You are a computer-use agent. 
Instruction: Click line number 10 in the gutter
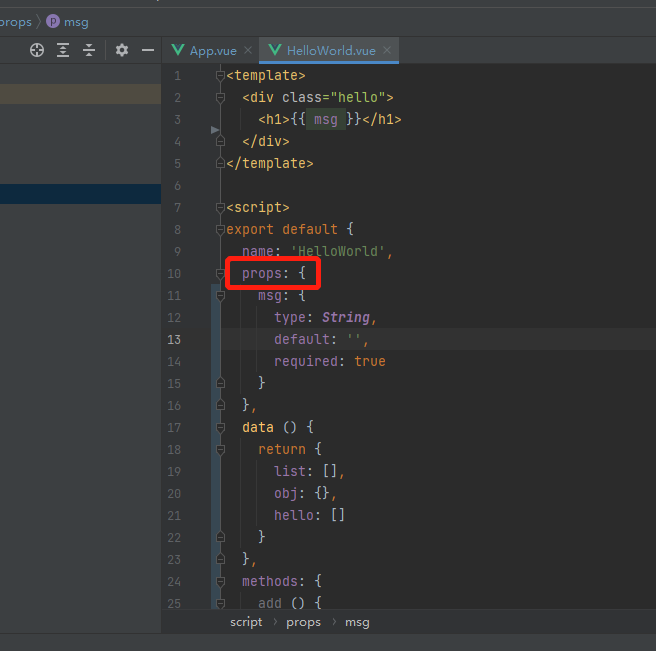pyautogui.click(x=174, y=274)
